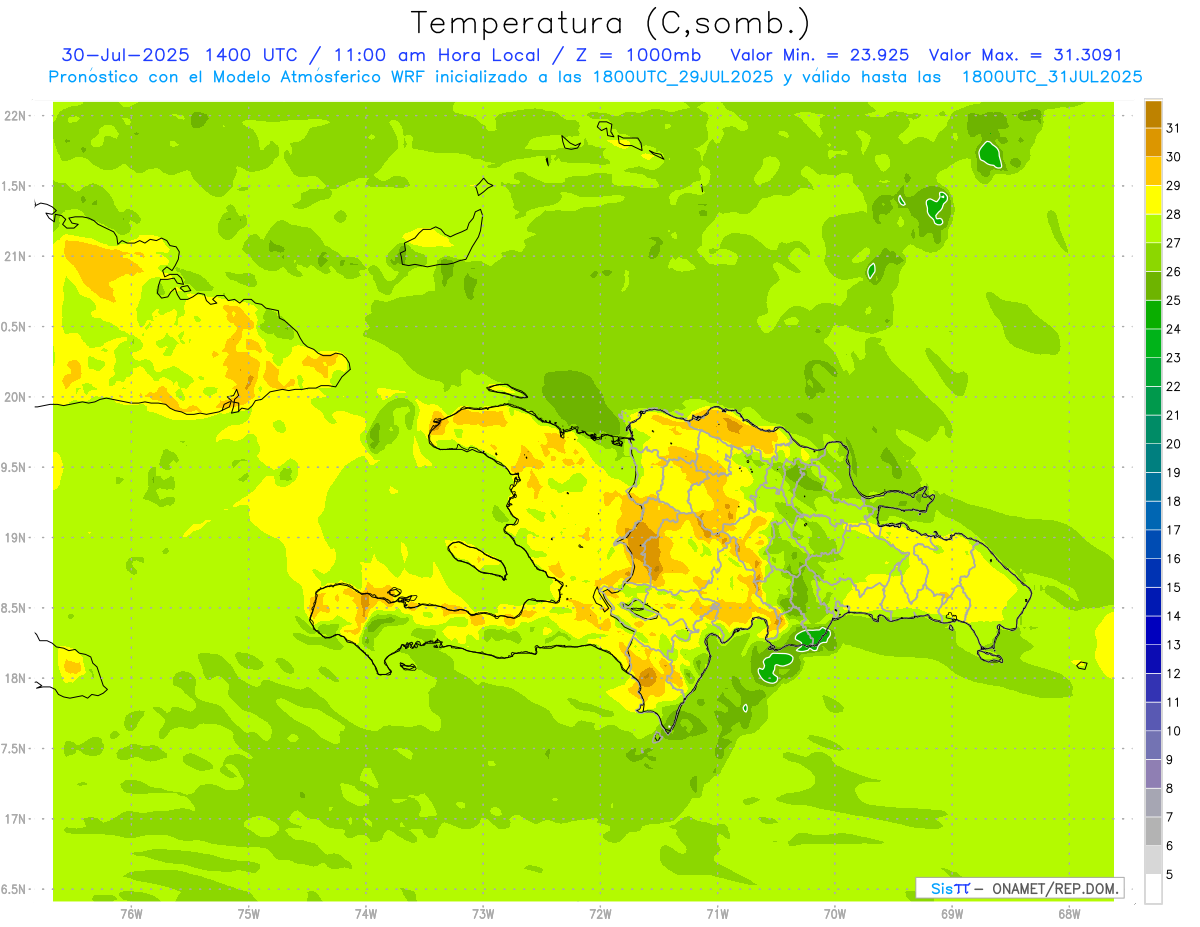Click the "18N" latitude label
1200x927 pixels.
point(15,678)
